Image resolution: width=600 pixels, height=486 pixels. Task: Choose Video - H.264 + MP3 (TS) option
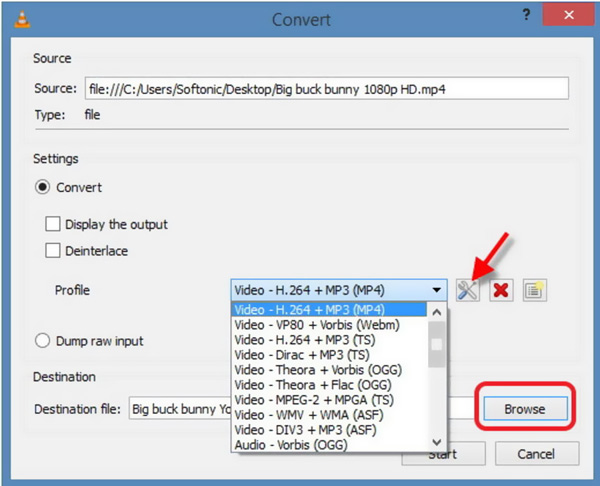point(329,340)
